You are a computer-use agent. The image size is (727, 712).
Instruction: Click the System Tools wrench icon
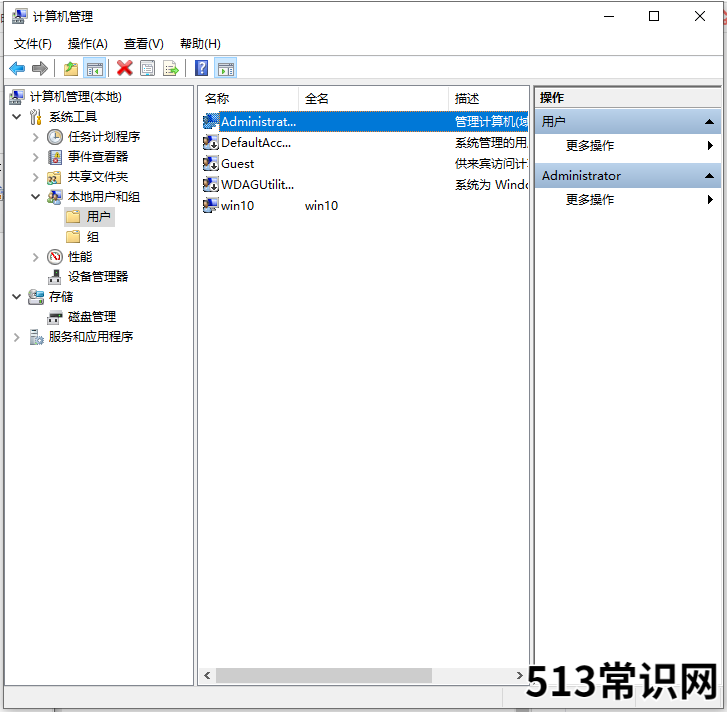coord(35,117)
